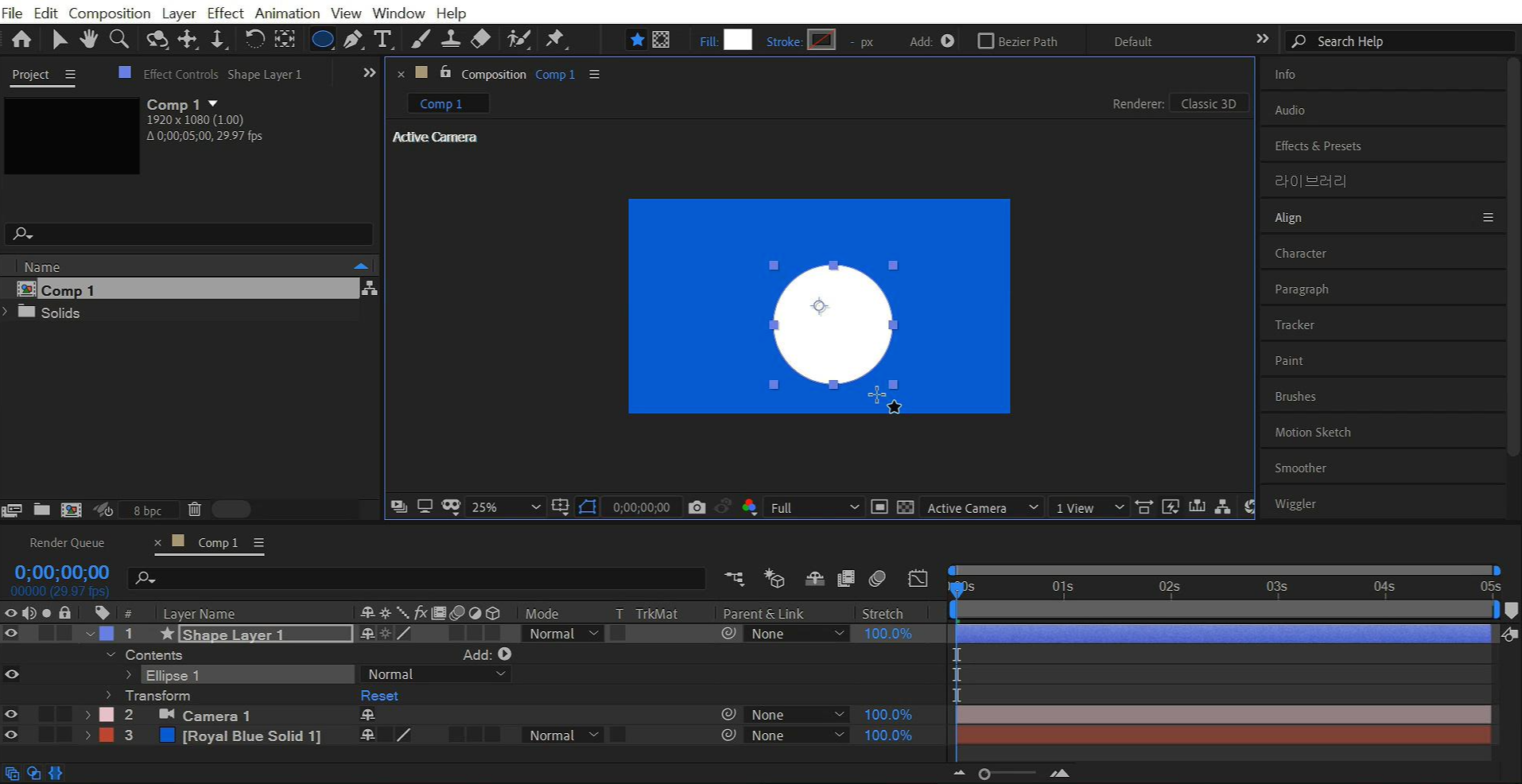Click the Draft 3D timeline icon
The width and height of the screenshot is (1522, 784).
pos(774,579)
